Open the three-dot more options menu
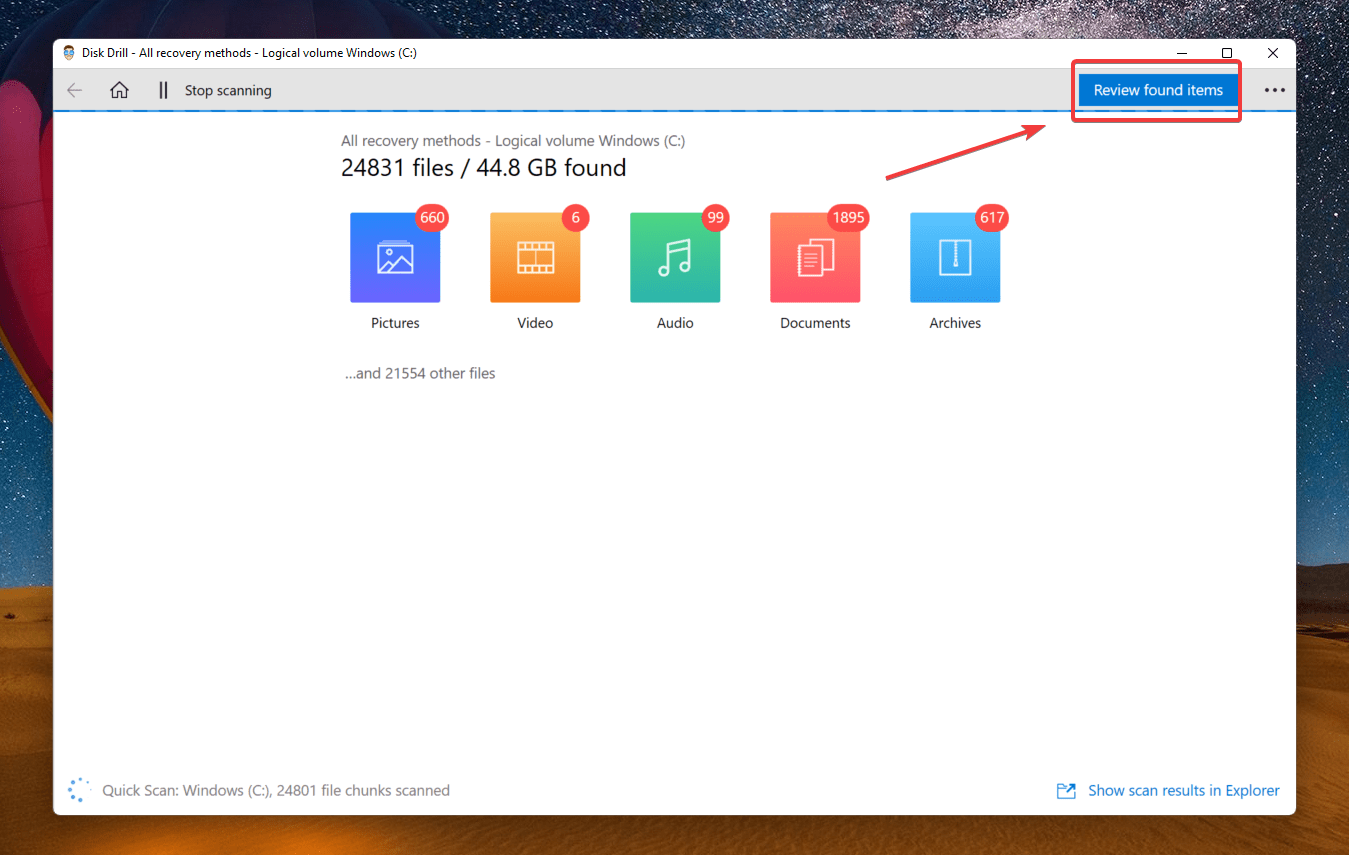Viewport: 1349px width, 855px height. pyautogui.click(x=1274, y=90)
